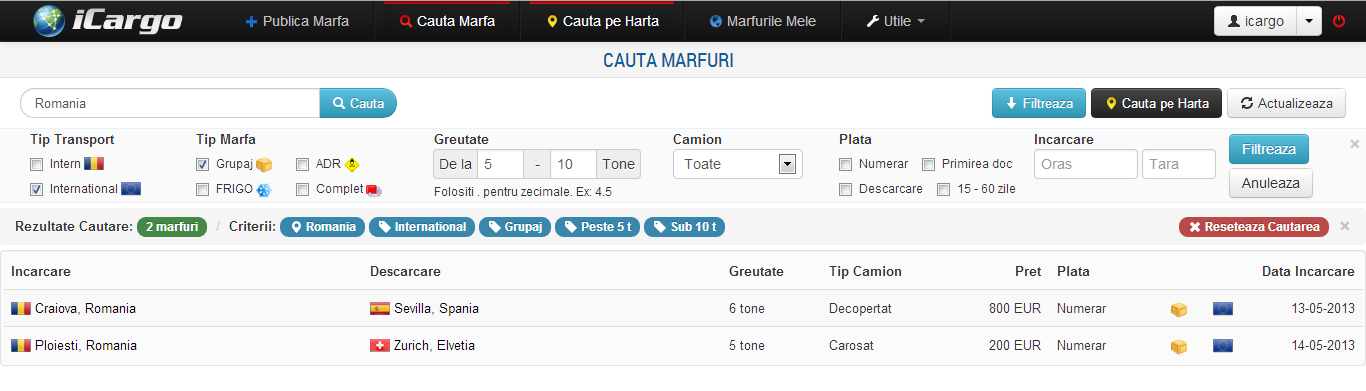Click the red power logout icon
Viewport: 1366px width, 391px height.
(1339, 21)
